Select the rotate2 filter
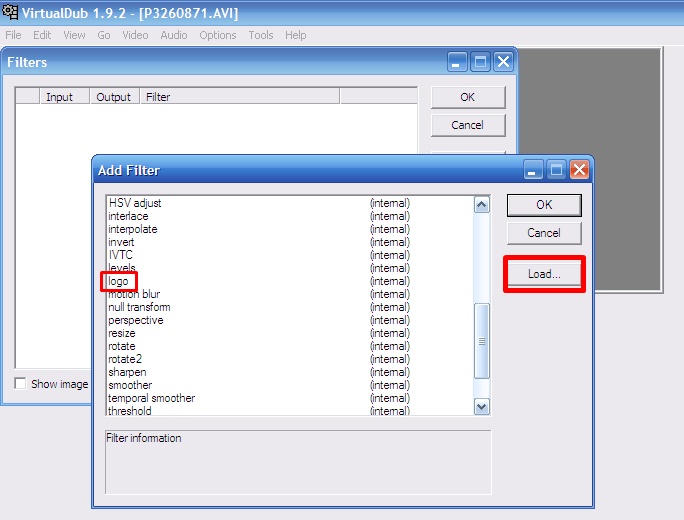The image size is (684, 520). pyautogui.click(x=290, y=359)
